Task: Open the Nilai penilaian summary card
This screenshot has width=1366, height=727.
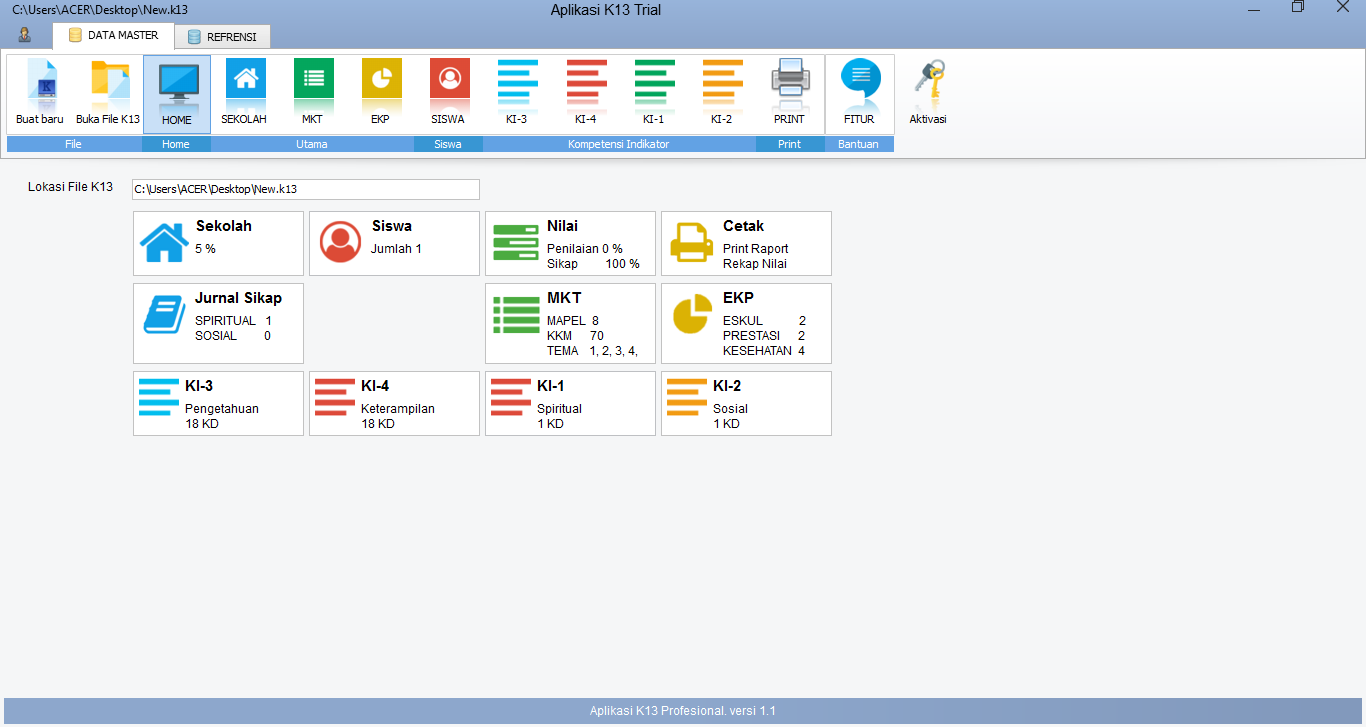Action: tap(570, 243)
